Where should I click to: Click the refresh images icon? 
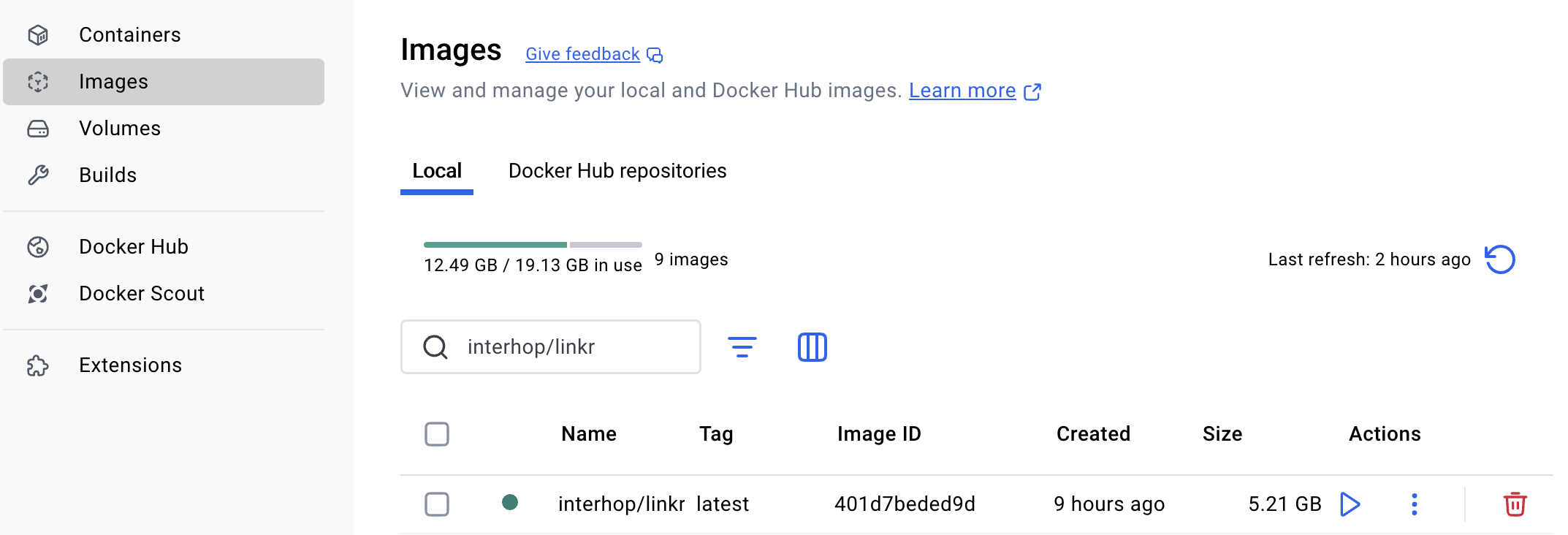click(1500, 259)
